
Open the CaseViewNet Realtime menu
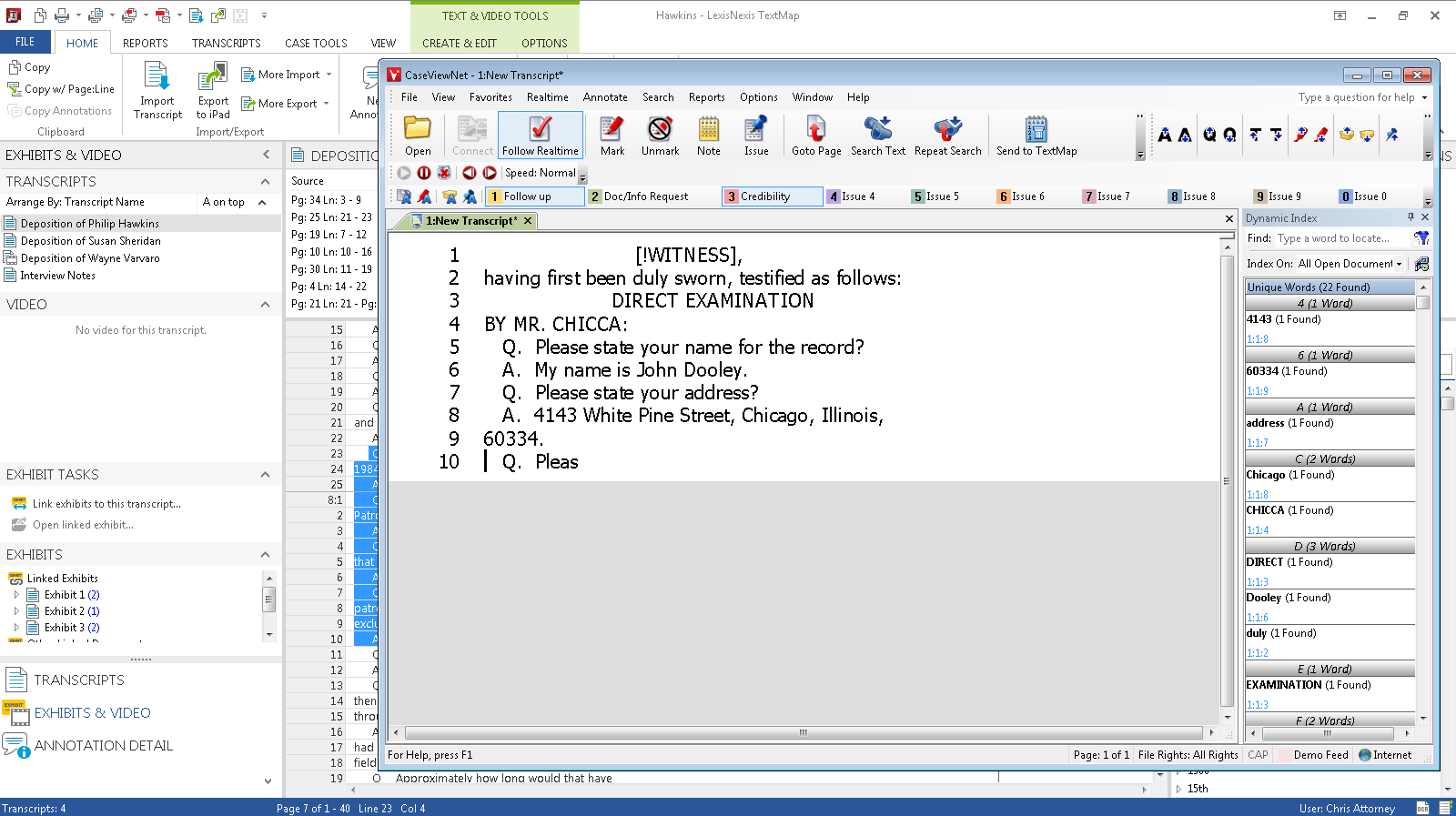pos(547,97)
